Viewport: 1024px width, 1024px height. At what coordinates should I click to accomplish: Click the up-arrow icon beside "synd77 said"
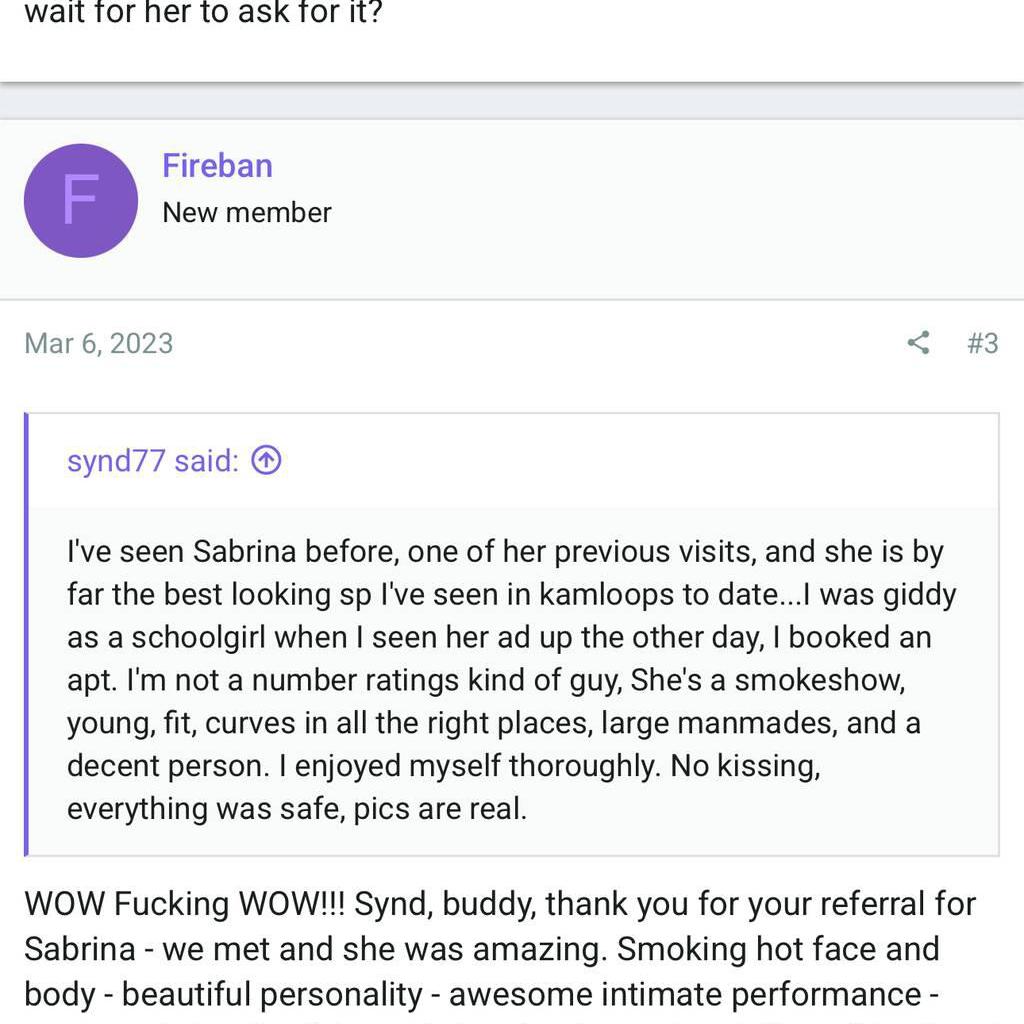[x=266, y=460]
